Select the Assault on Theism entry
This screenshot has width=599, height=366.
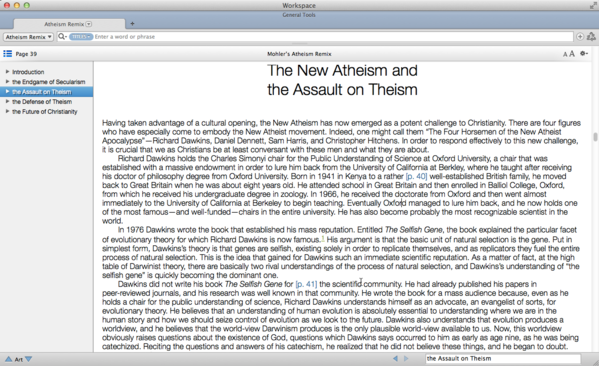click(42, 92)
